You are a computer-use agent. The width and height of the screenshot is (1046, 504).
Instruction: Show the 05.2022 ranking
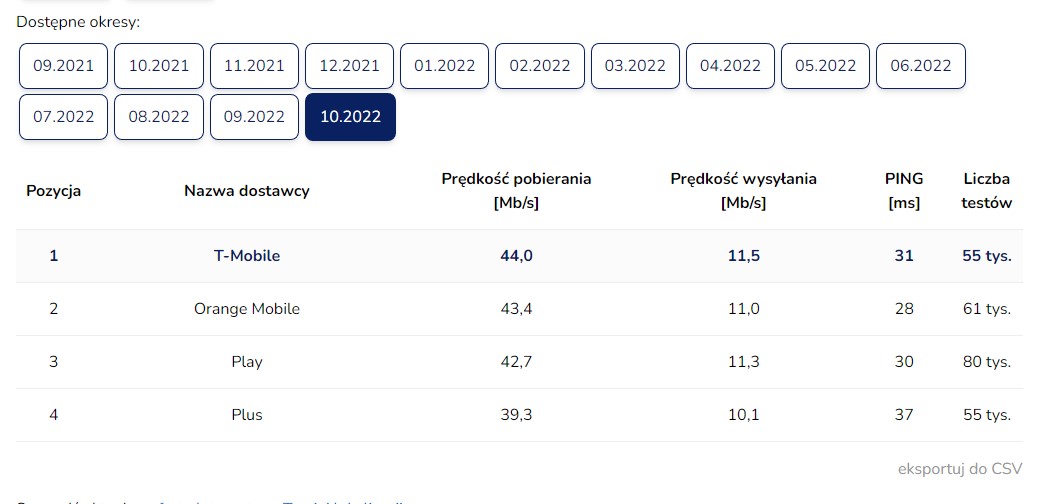coord(826,66)
